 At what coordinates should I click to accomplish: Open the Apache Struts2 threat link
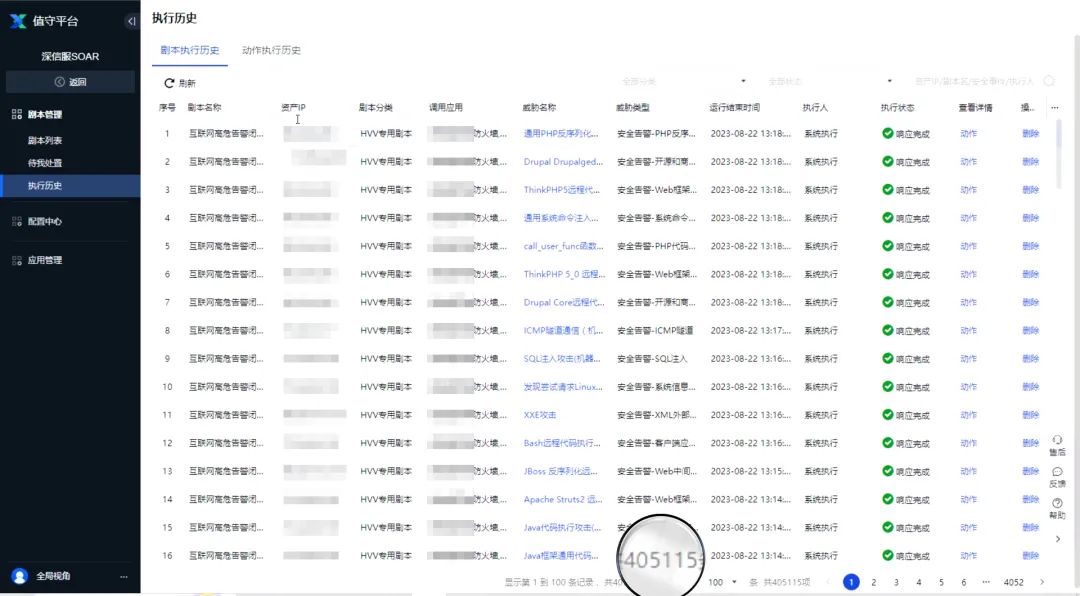click(x=563, y=500)
